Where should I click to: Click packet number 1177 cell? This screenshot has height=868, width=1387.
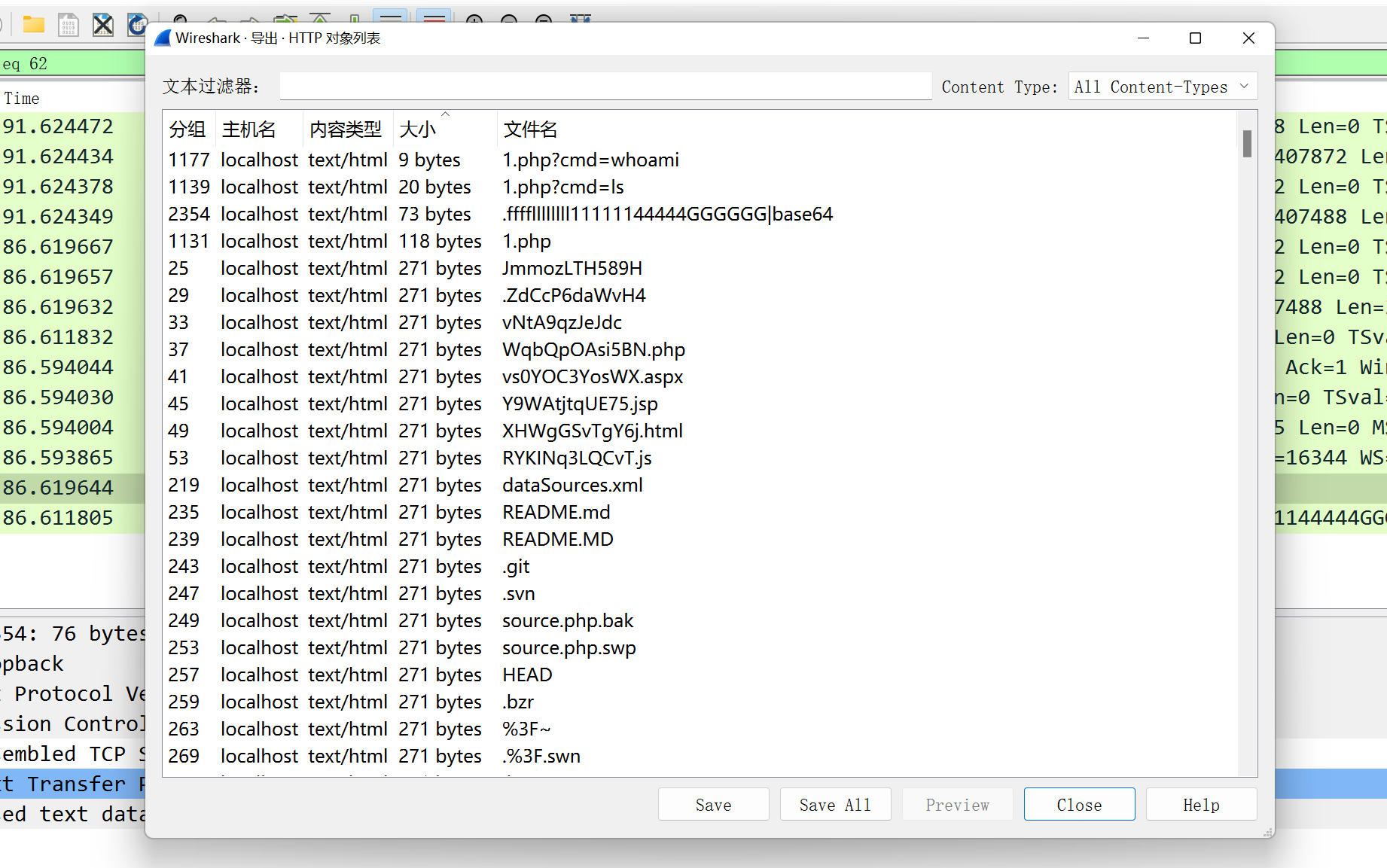(x=189, y=160)
